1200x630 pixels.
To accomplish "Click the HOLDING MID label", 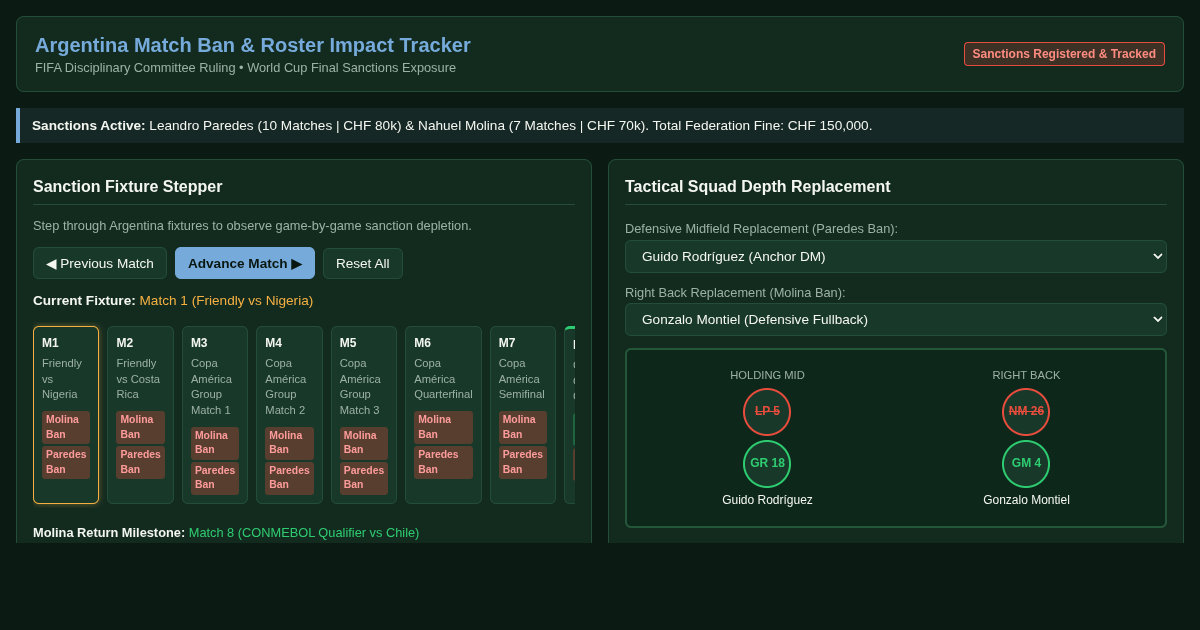I will pyautogui.click(x=767, y=375).
